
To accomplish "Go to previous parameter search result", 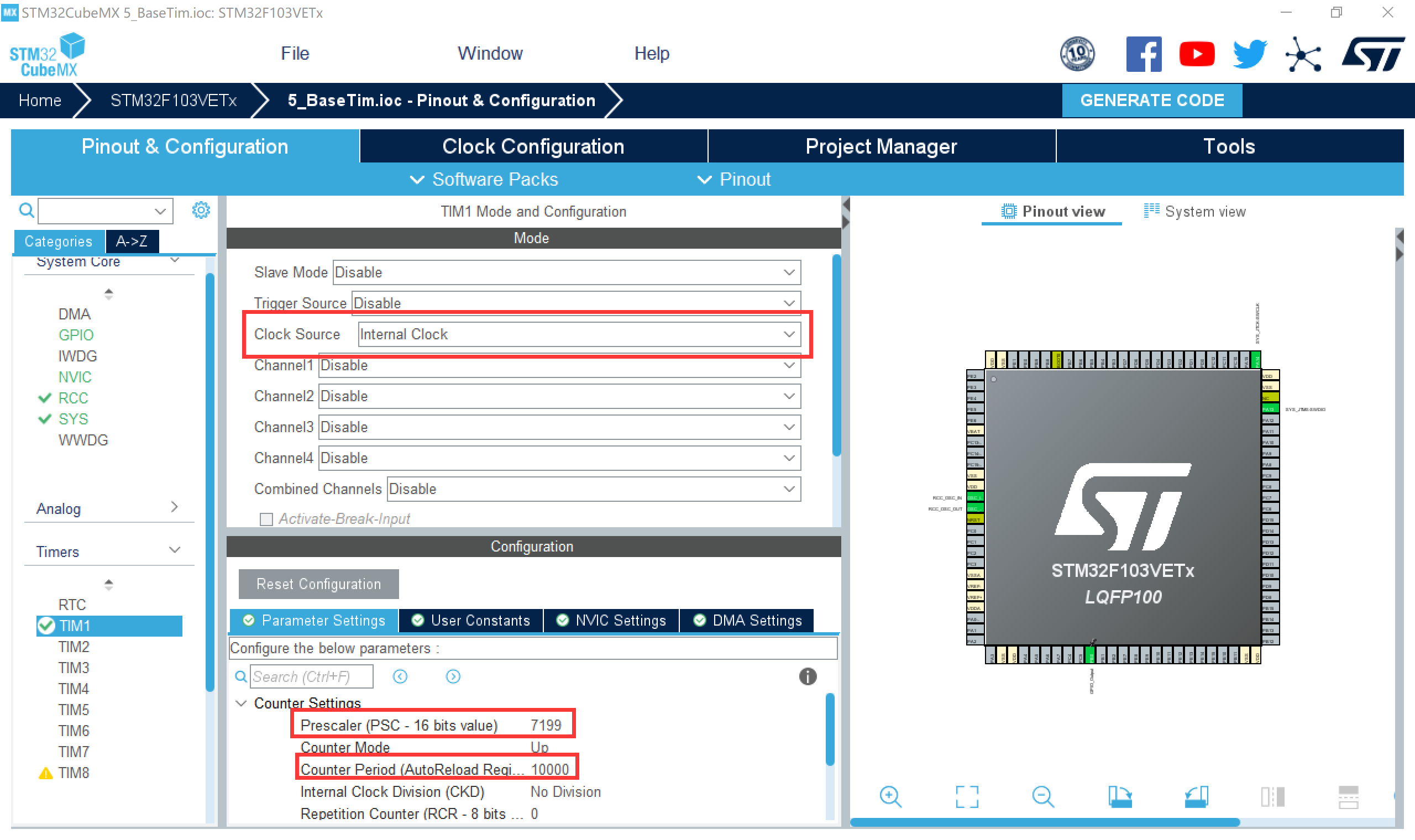I will pyautogui.click(x=400, y=676).
